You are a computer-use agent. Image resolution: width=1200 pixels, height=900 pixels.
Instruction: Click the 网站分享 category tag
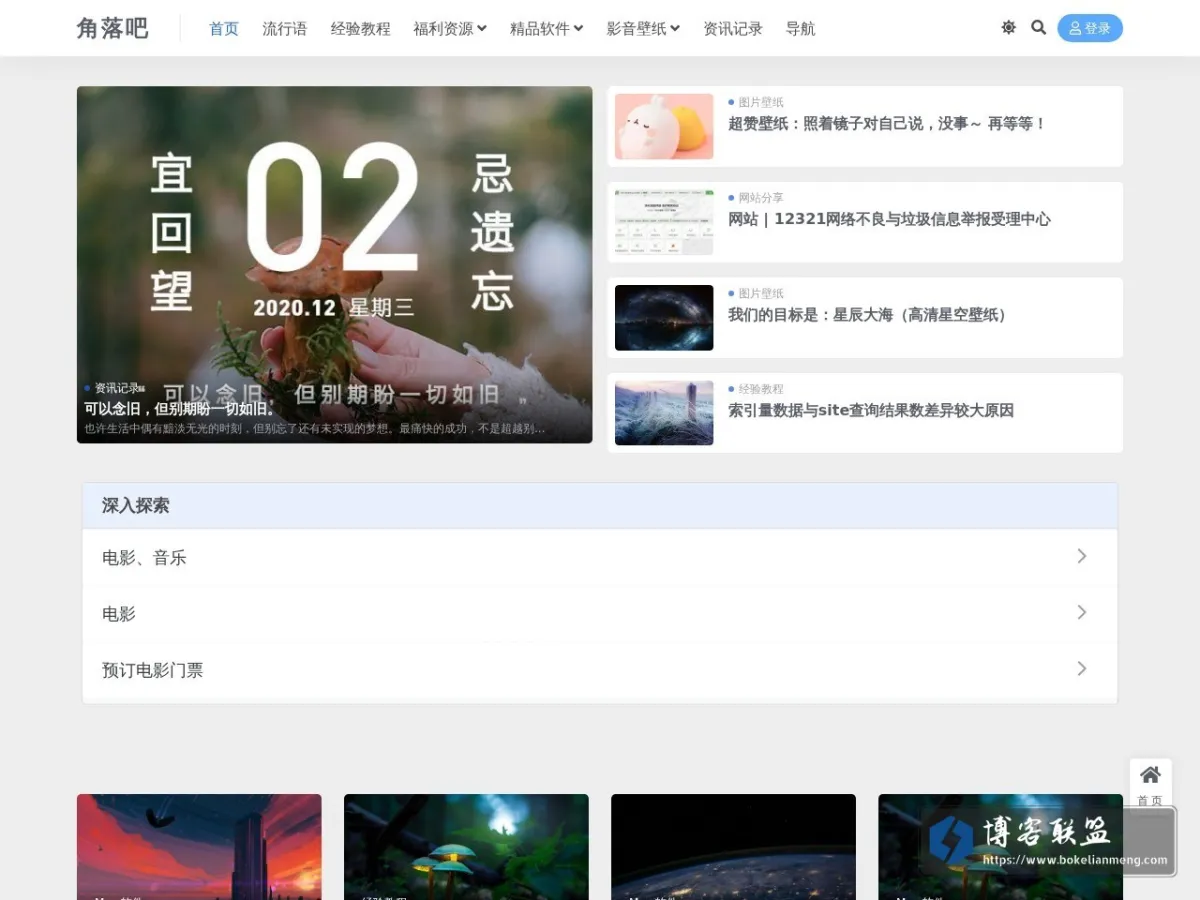761,198
